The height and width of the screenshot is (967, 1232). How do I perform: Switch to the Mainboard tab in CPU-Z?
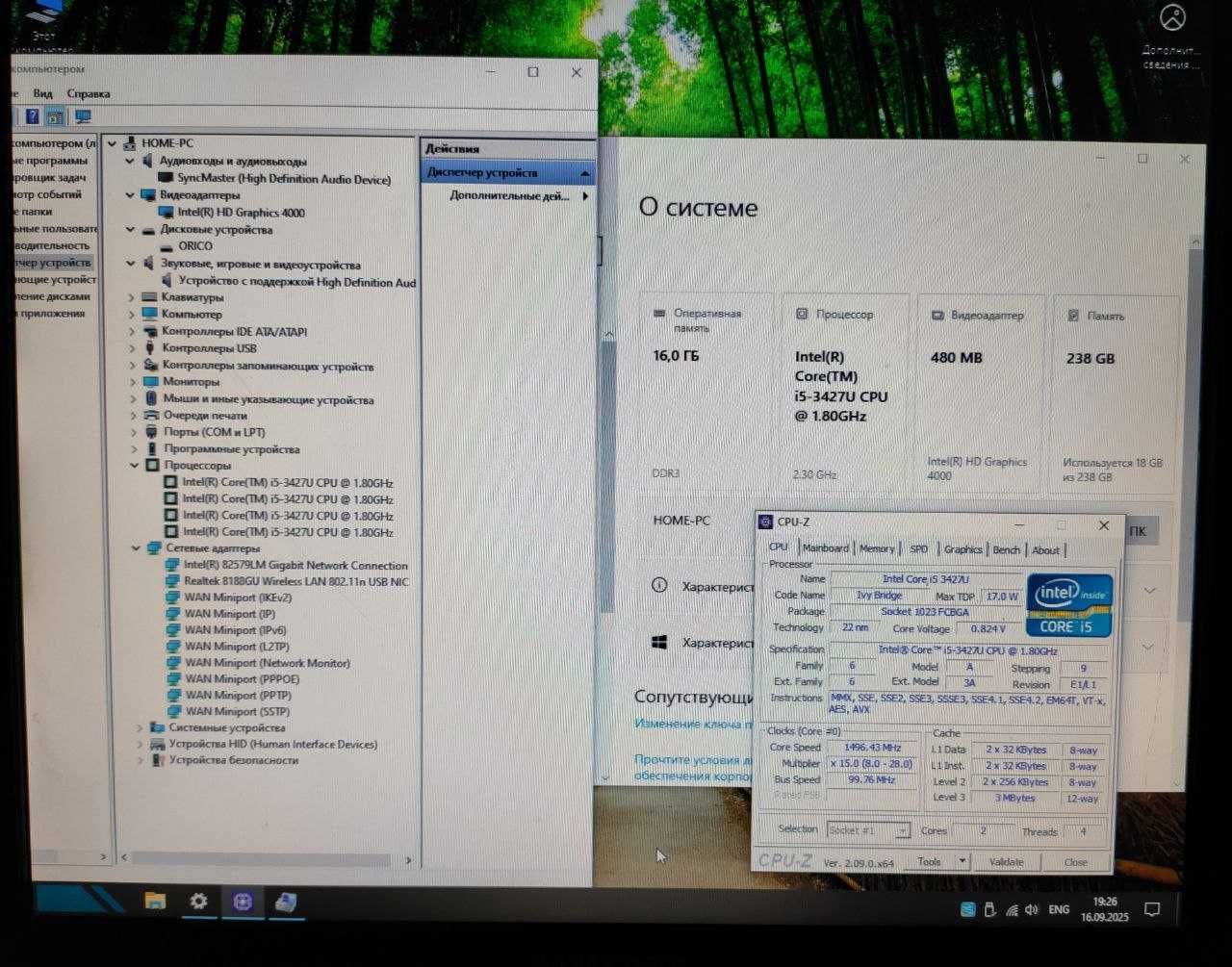click(826, 548)
